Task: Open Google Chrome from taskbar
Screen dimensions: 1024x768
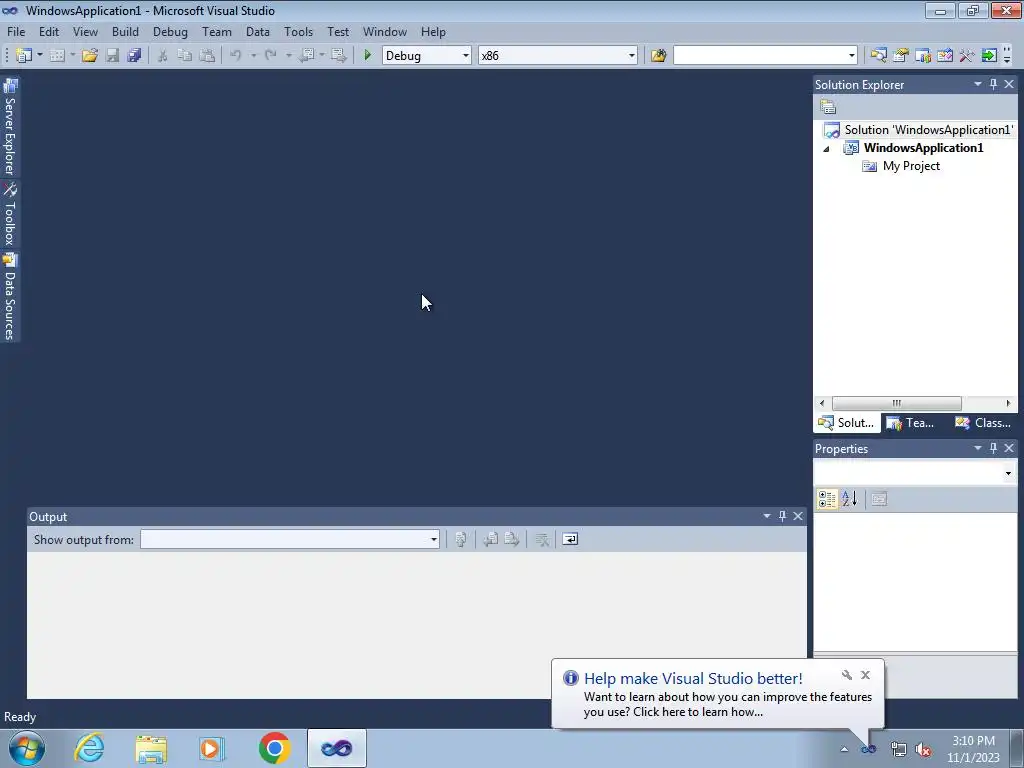Action: tap(274, 748)
